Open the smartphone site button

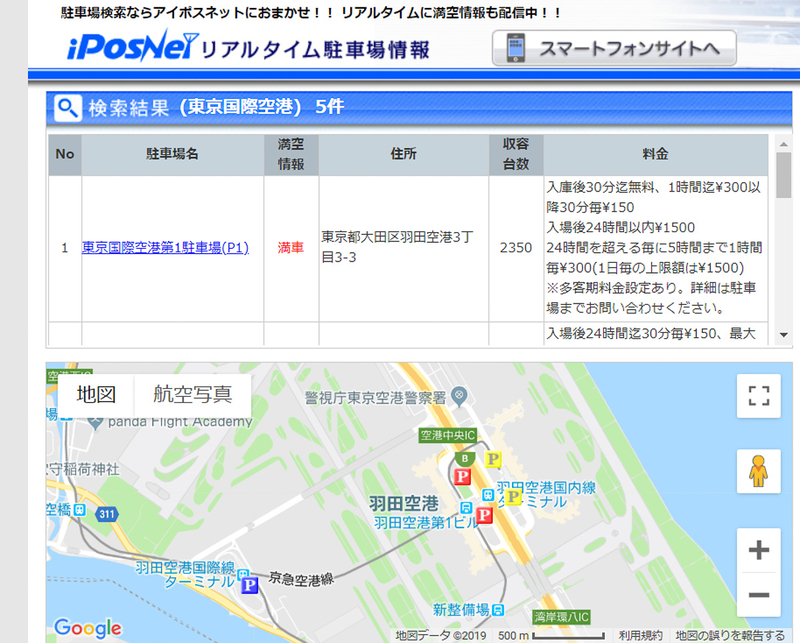(x=614, y=48)
